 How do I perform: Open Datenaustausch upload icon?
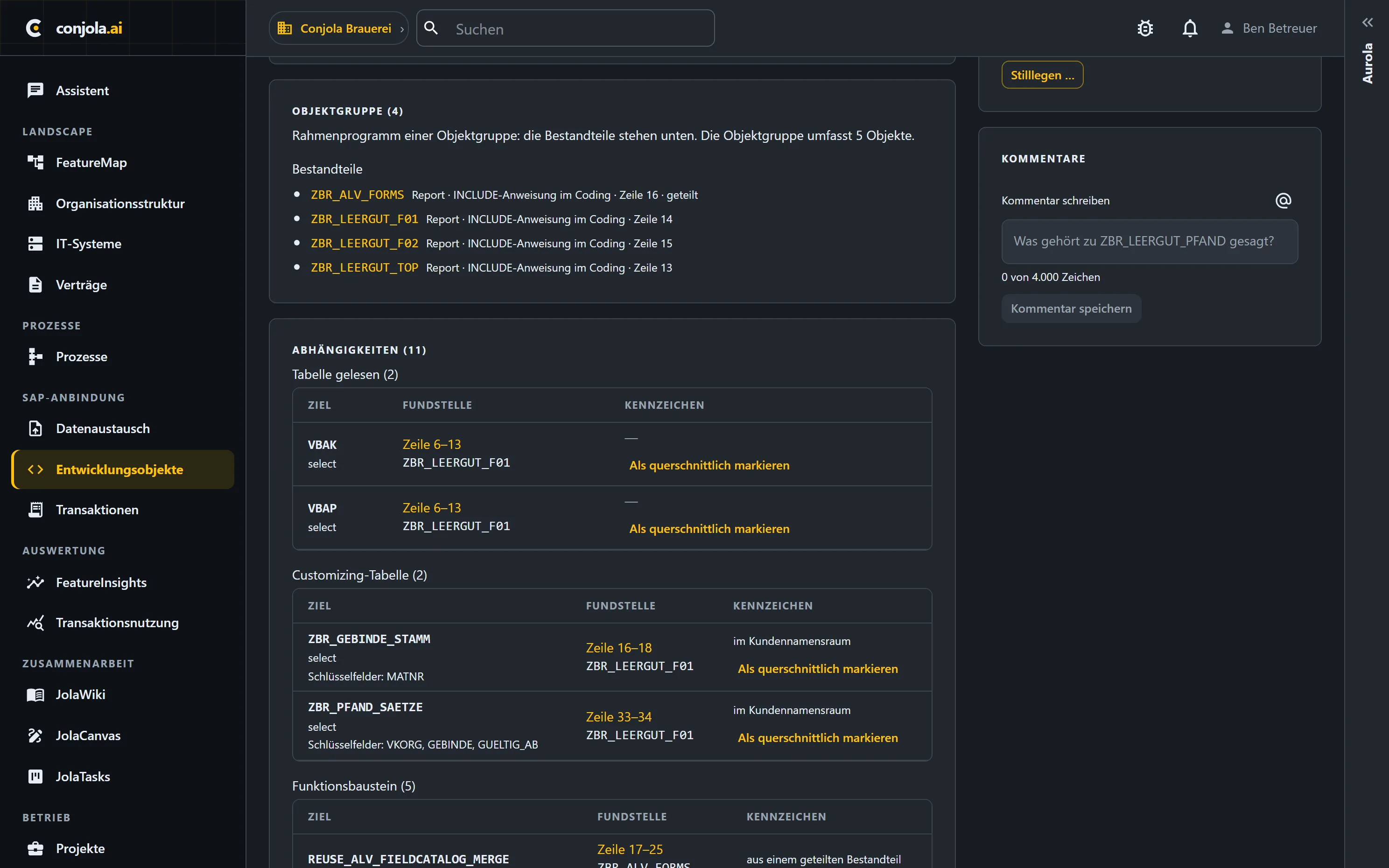[x=35, y=428]
